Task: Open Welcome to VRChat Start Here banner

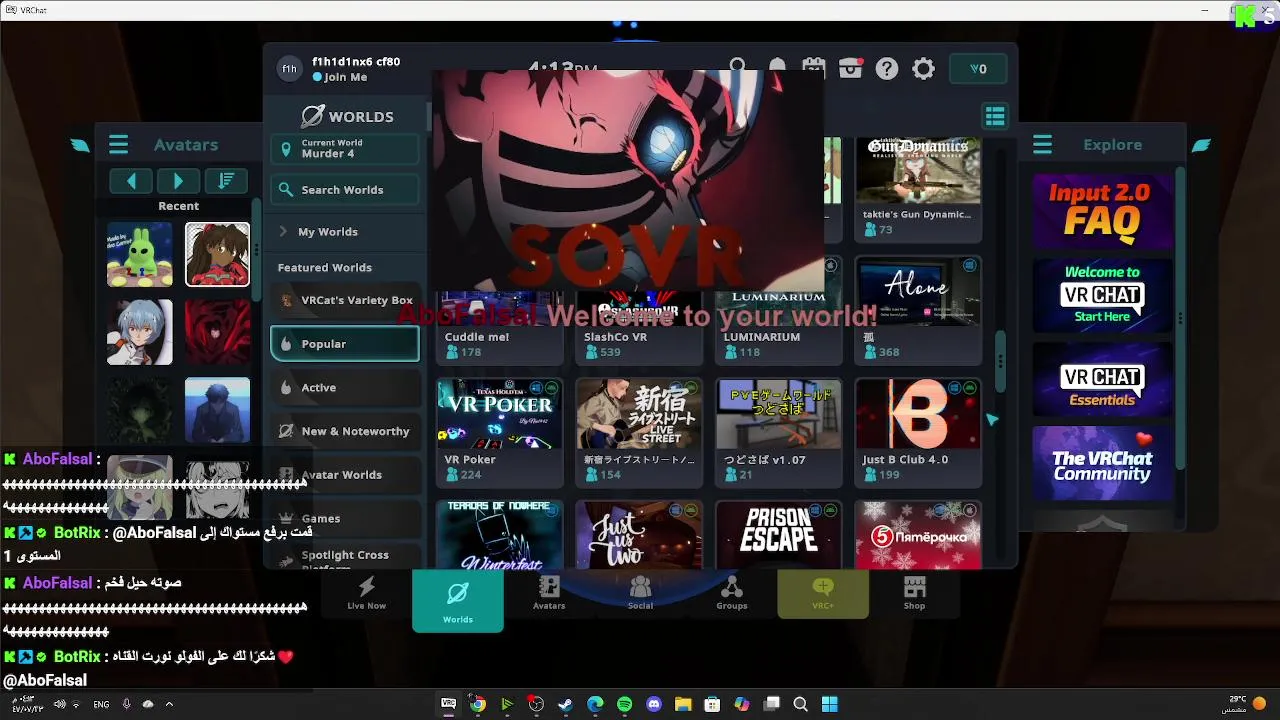Action: tap(1102, 295)
